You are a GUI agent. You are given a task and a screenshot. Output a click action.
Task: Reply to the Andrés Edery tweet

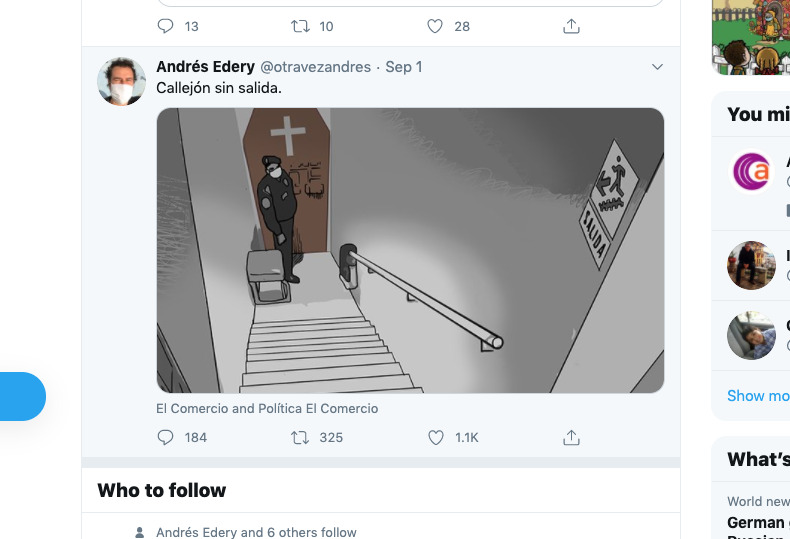tap(166, 437)
